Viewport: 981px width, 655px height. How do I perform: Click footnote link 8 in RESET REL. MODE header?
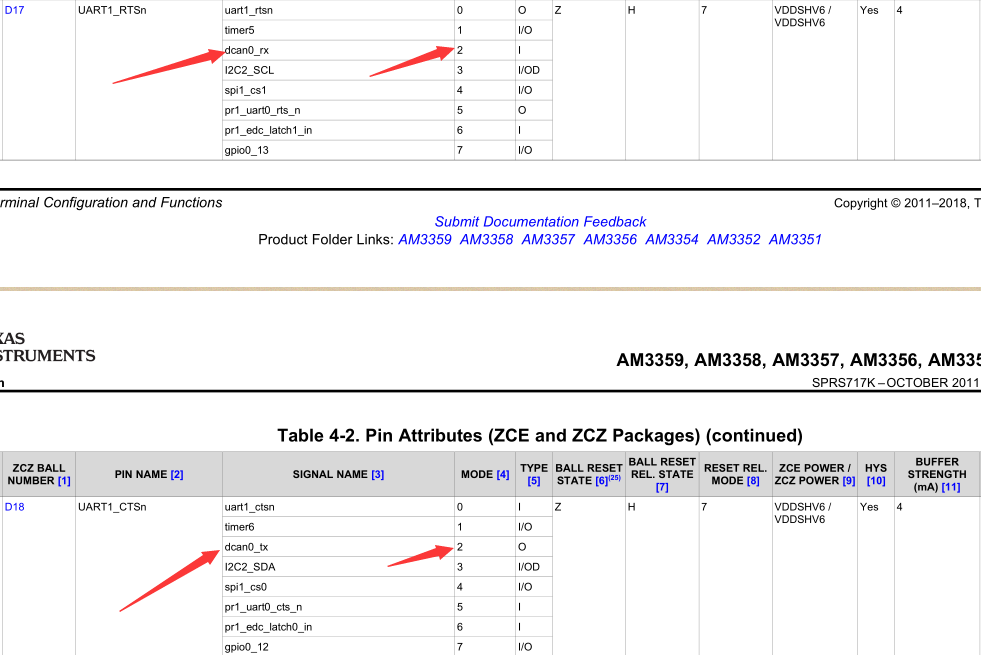coord(751,481)
